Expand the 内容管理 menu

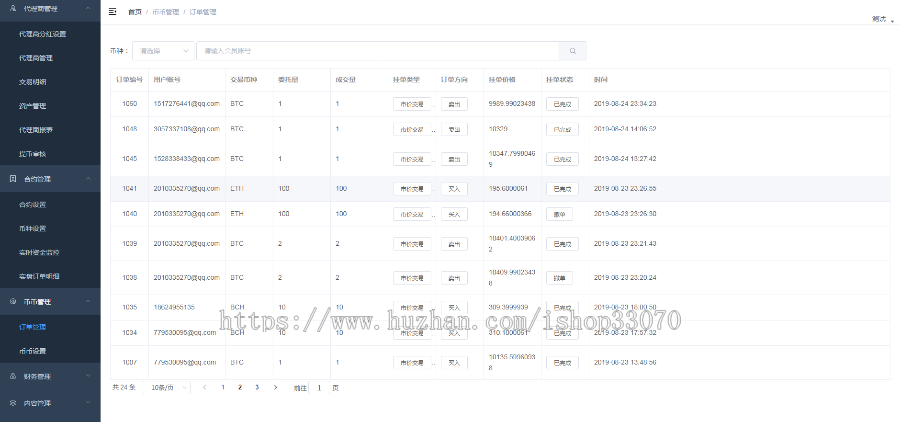50,403
